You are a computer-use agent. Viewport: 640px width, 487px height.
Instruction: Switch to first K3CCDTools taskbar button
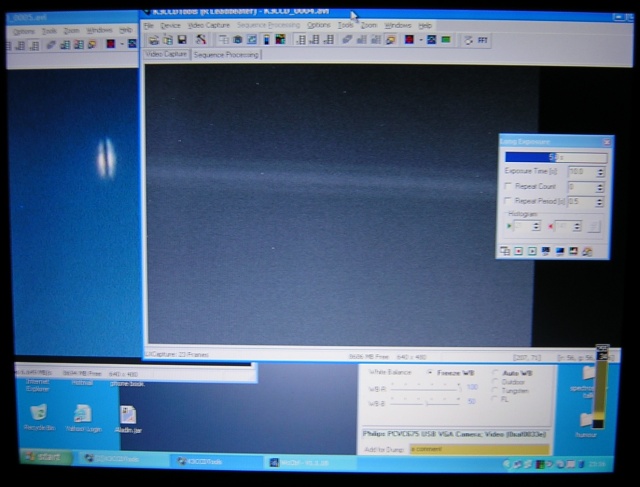pos(124,459)
